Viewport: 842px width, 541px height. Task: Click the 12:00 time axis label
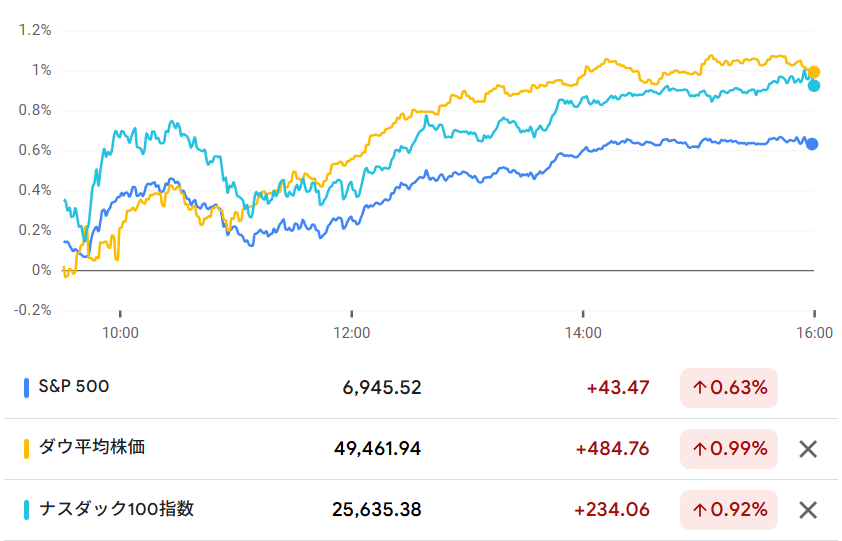(x=351, y=334)
